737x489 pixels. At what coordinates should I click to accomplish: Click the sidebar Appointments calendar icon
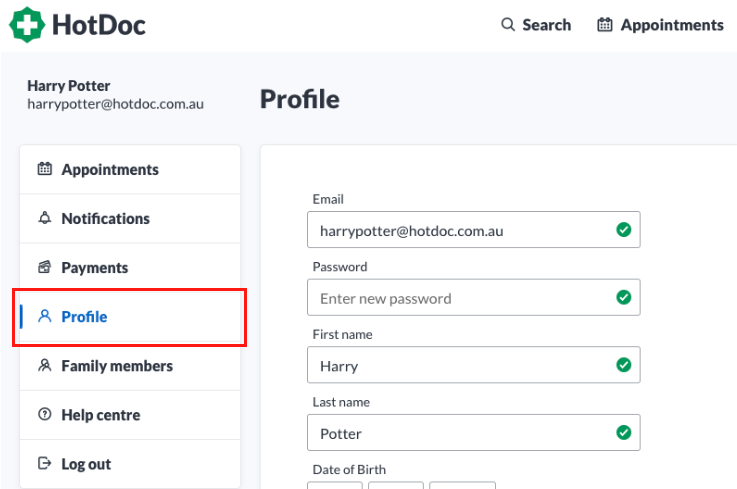click(45, 169)
